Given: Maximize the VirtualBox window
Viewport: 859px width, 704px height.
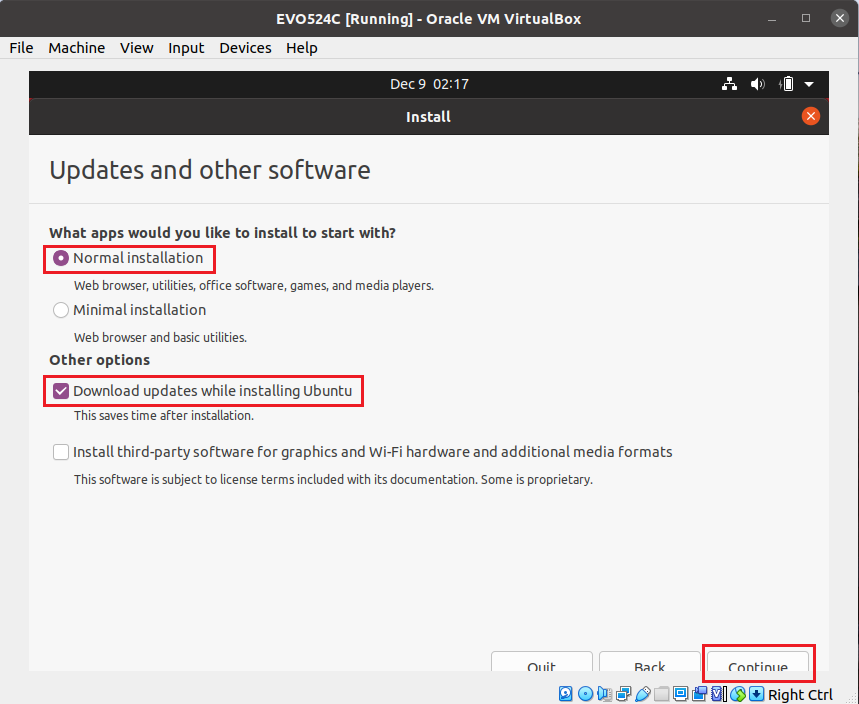Looking at the screenshot, I should point(806,18).
